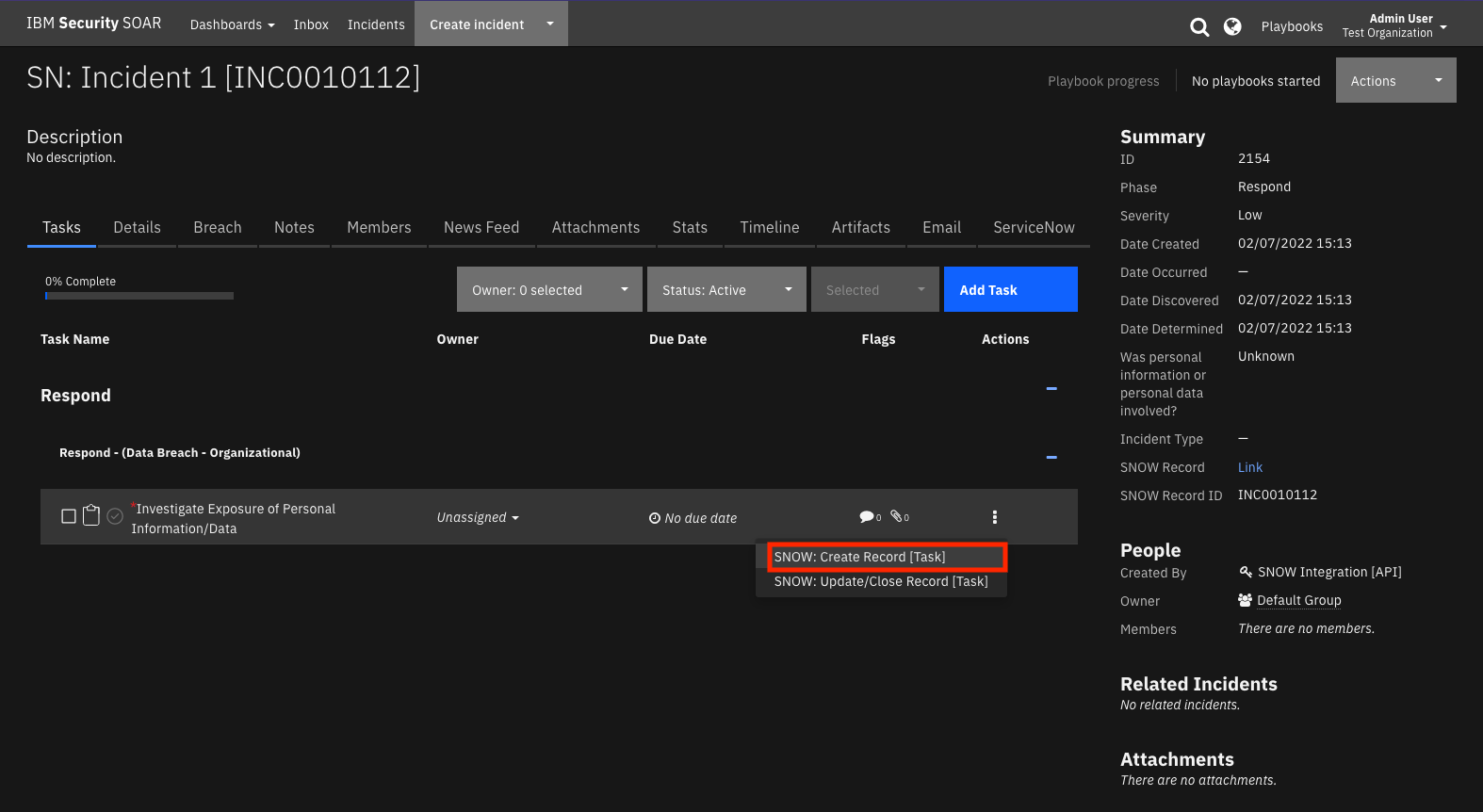The width and height of the screenshot is (1483, 812).
Task: Expand the Create incident dropdown arrow
Action: tap(550, 24)
